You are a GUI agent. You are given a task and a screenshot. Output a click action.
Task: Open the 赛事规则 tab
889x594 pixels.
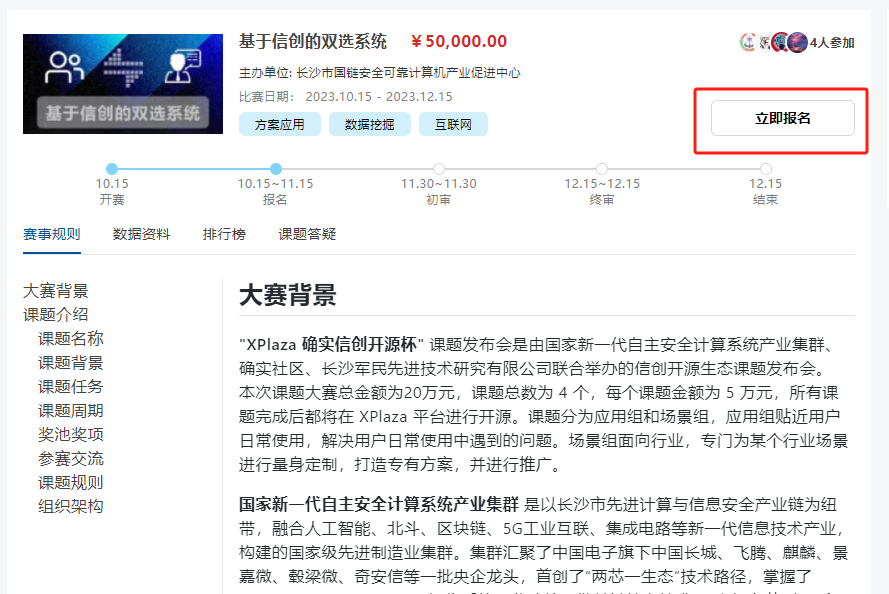click(x=51, y=234)
